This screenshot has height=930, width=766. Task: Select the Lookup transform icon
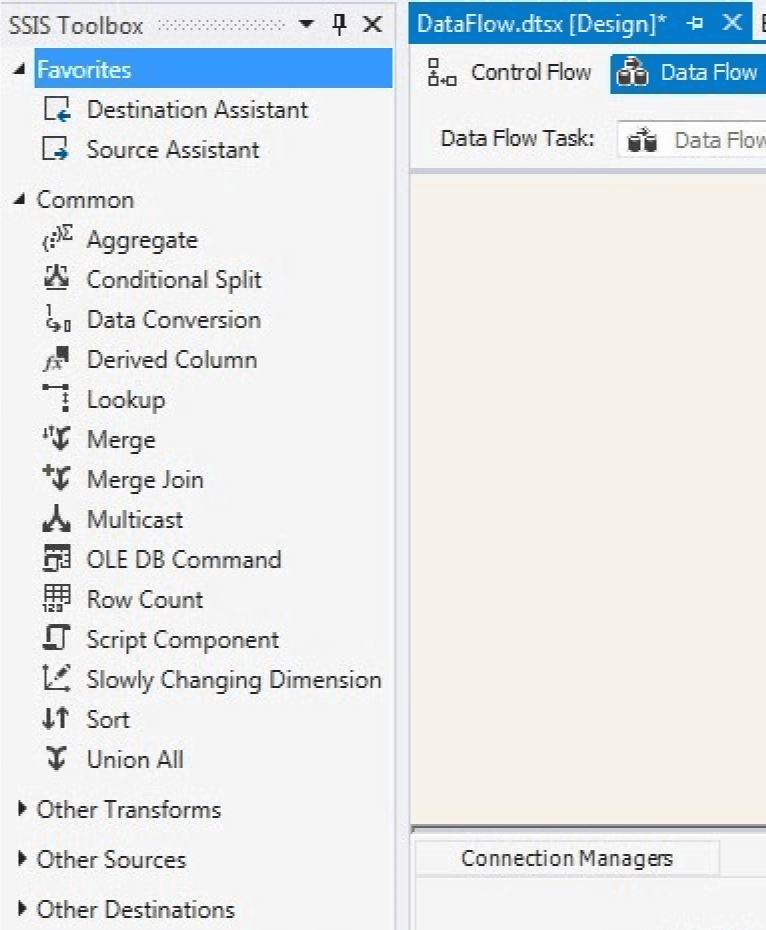coord(54,400)
